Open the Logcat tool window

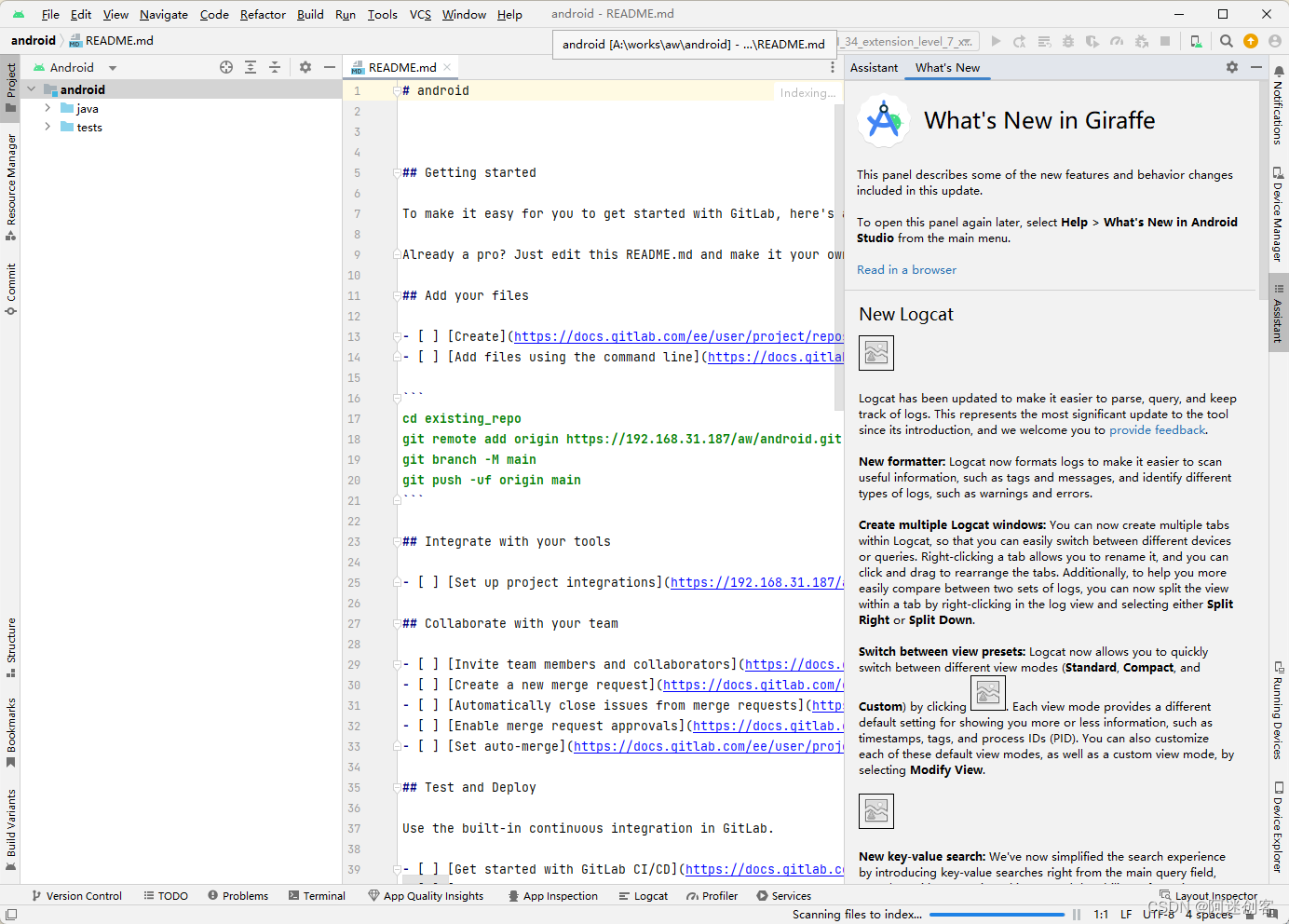click(x=643, y=895)
